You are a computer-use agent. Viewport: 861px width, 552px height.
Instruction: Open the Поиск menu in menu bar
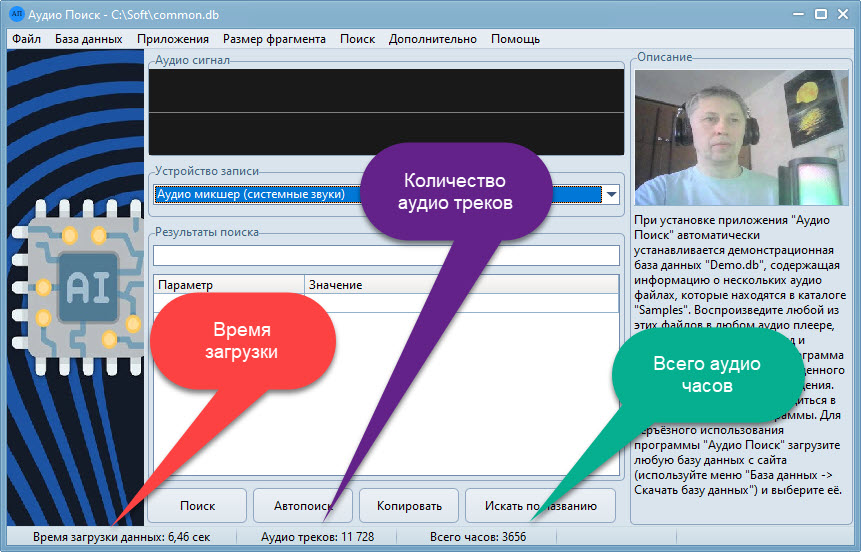click(357, 39)
